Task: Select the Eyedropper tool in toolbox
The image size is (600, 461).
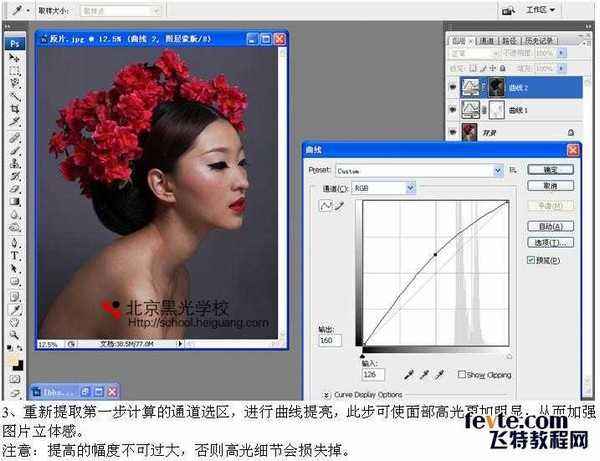Action: (15, 310)
